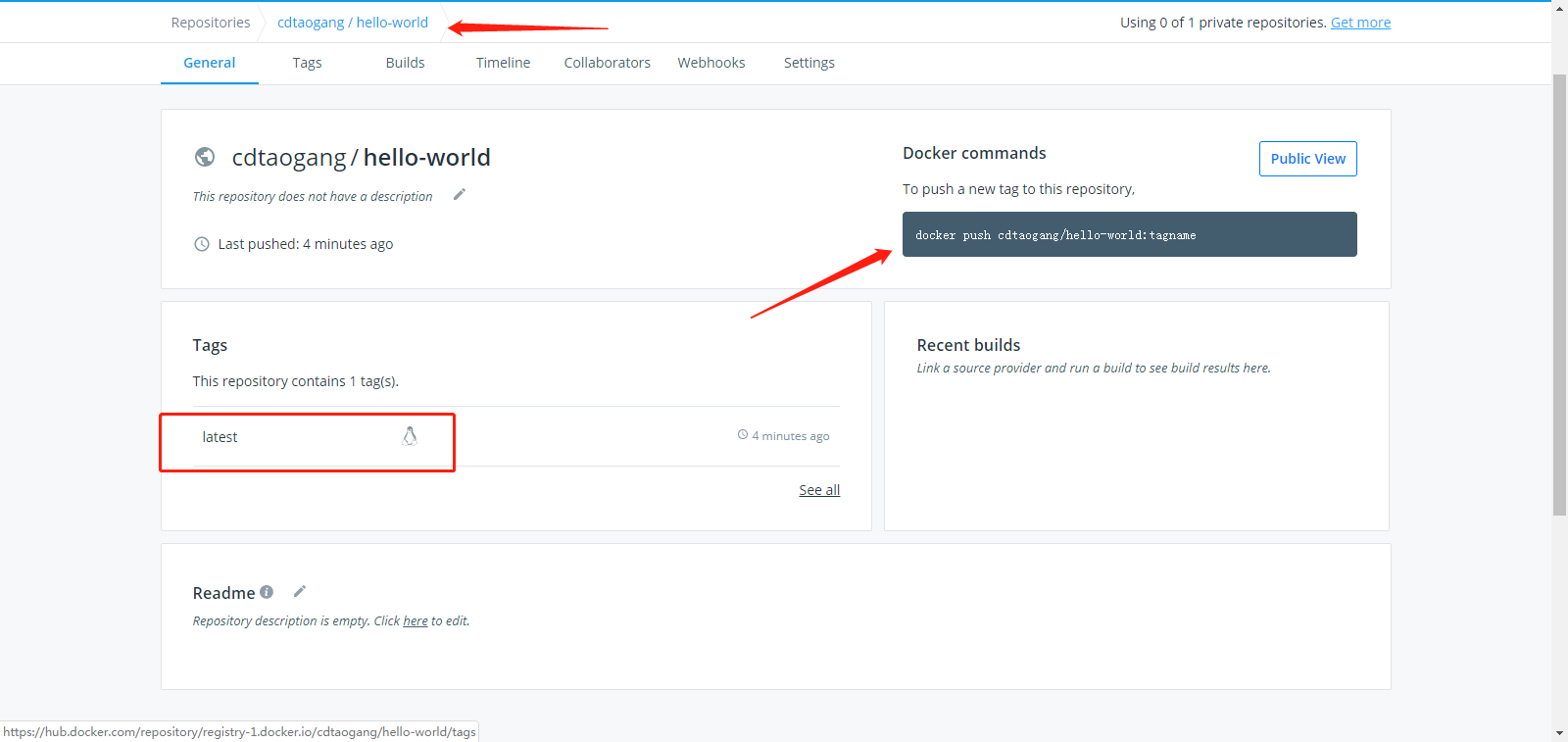Screen dimensions: 1568x742
Task: Edit the Readme using pencil icon
Action: 300,591
